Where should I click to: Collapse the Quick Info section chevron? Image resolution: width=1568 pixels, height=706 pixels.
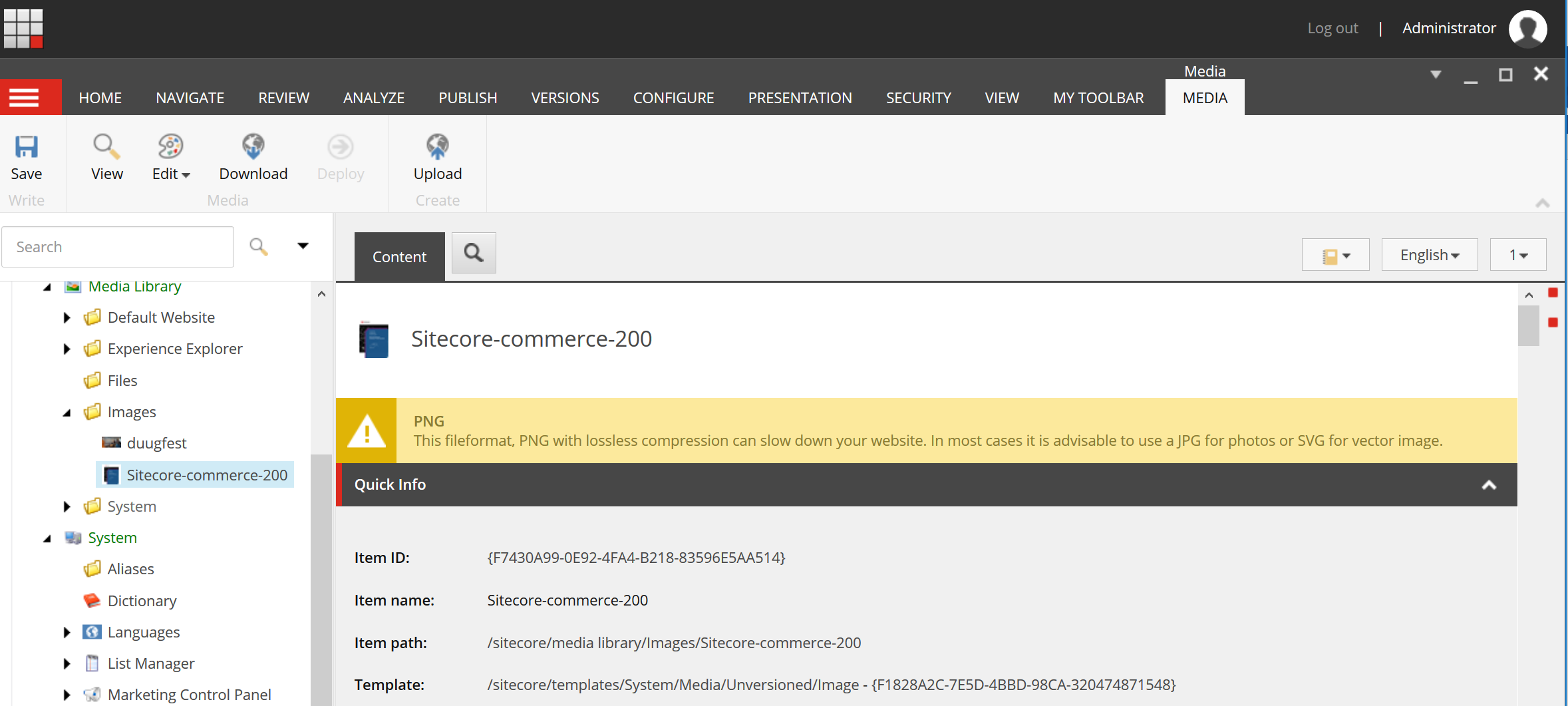tap(1490, 485)
